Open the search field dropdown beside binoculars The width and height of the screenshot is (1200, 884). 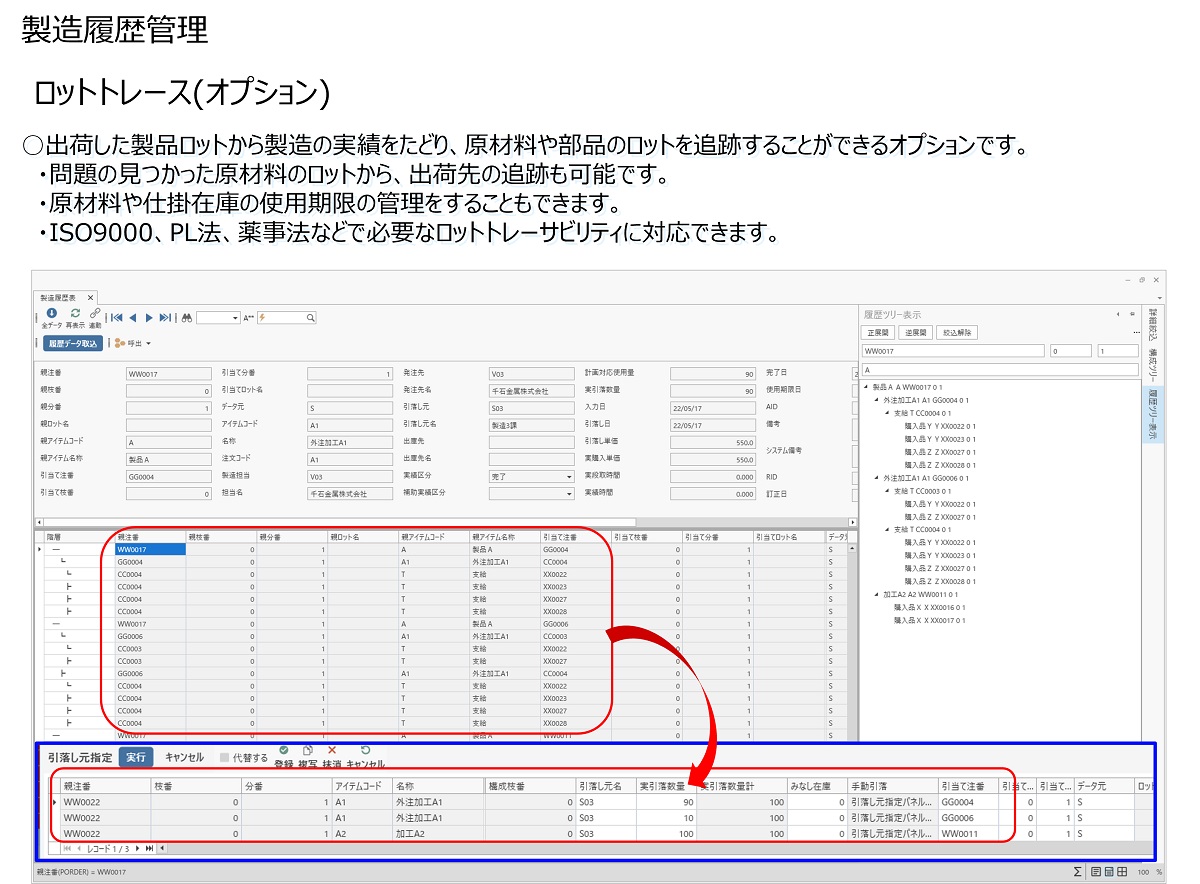coord(234,318)
